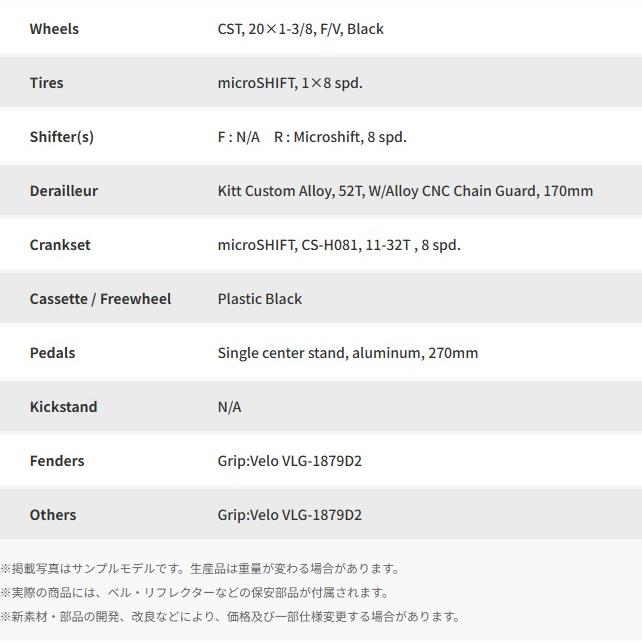Select the CS-H081 11-32T spec text
The height and width of the screenshot is (642, 642).
point(339,245)
